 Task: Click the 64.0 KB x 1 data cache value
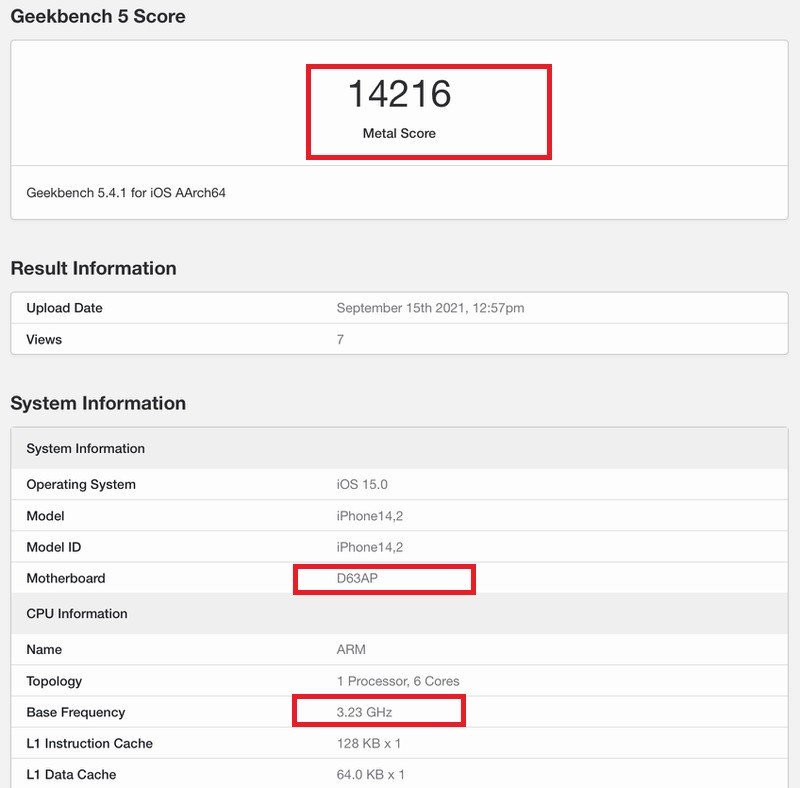click(371, 774)
